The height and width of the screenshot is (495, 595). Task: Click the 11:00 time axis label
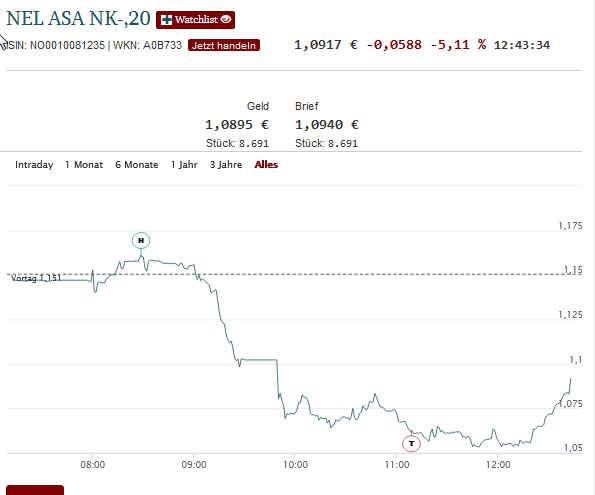pos(397,465)
